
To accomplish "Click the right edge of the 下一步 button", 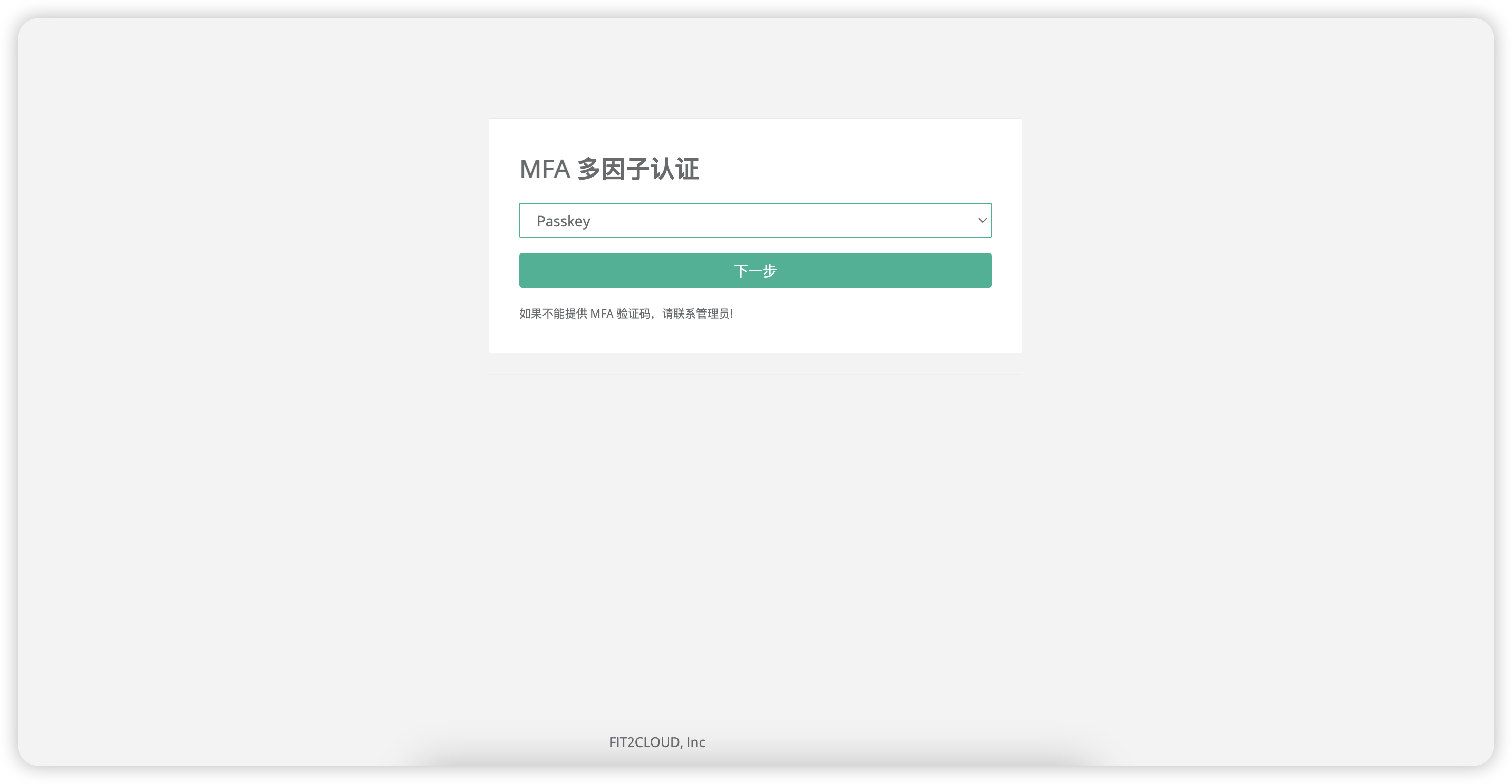I will tap(984, 270).
